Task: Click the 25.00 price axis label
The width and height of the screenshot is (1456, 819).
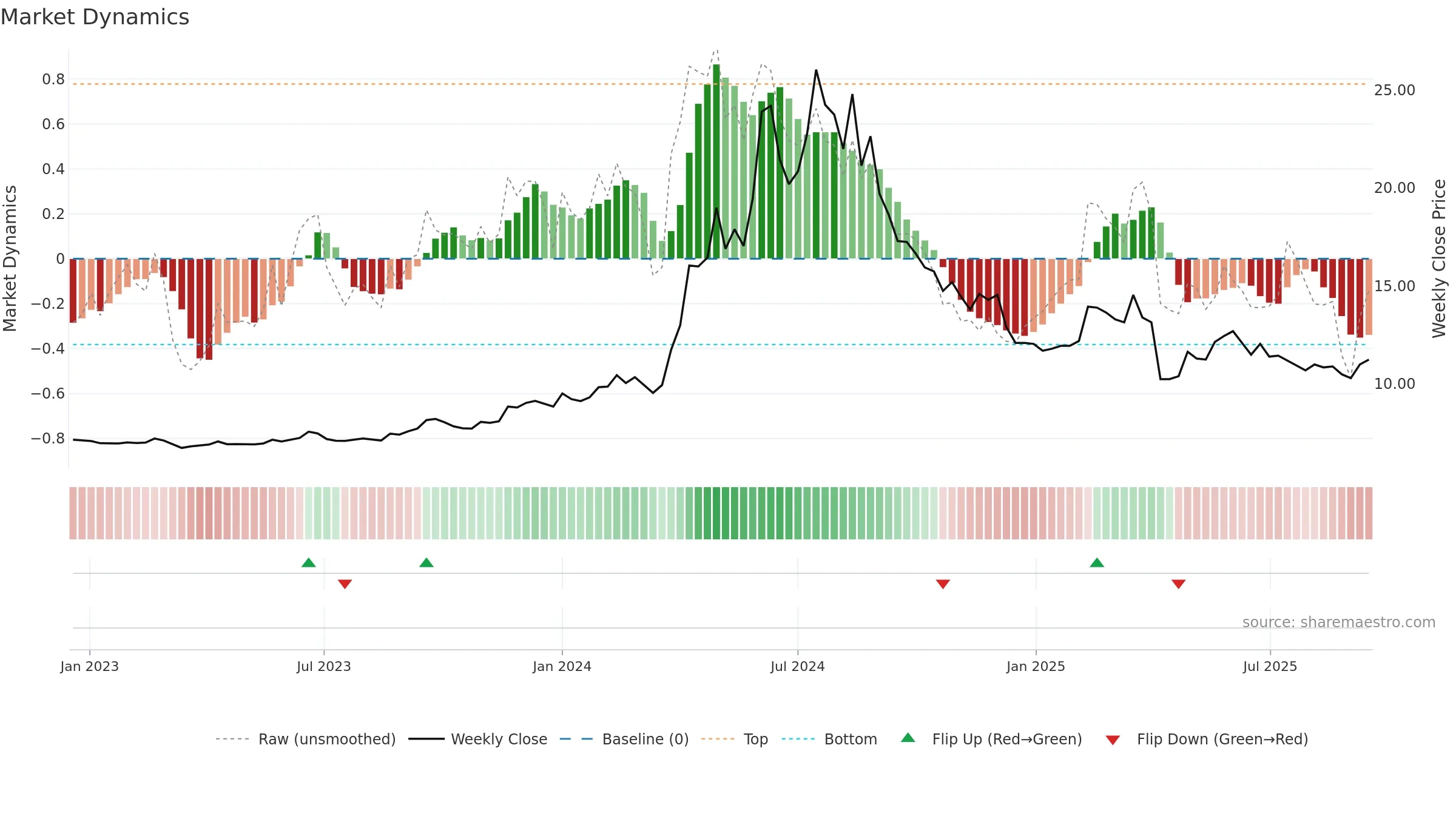Action: [1395, 90]
